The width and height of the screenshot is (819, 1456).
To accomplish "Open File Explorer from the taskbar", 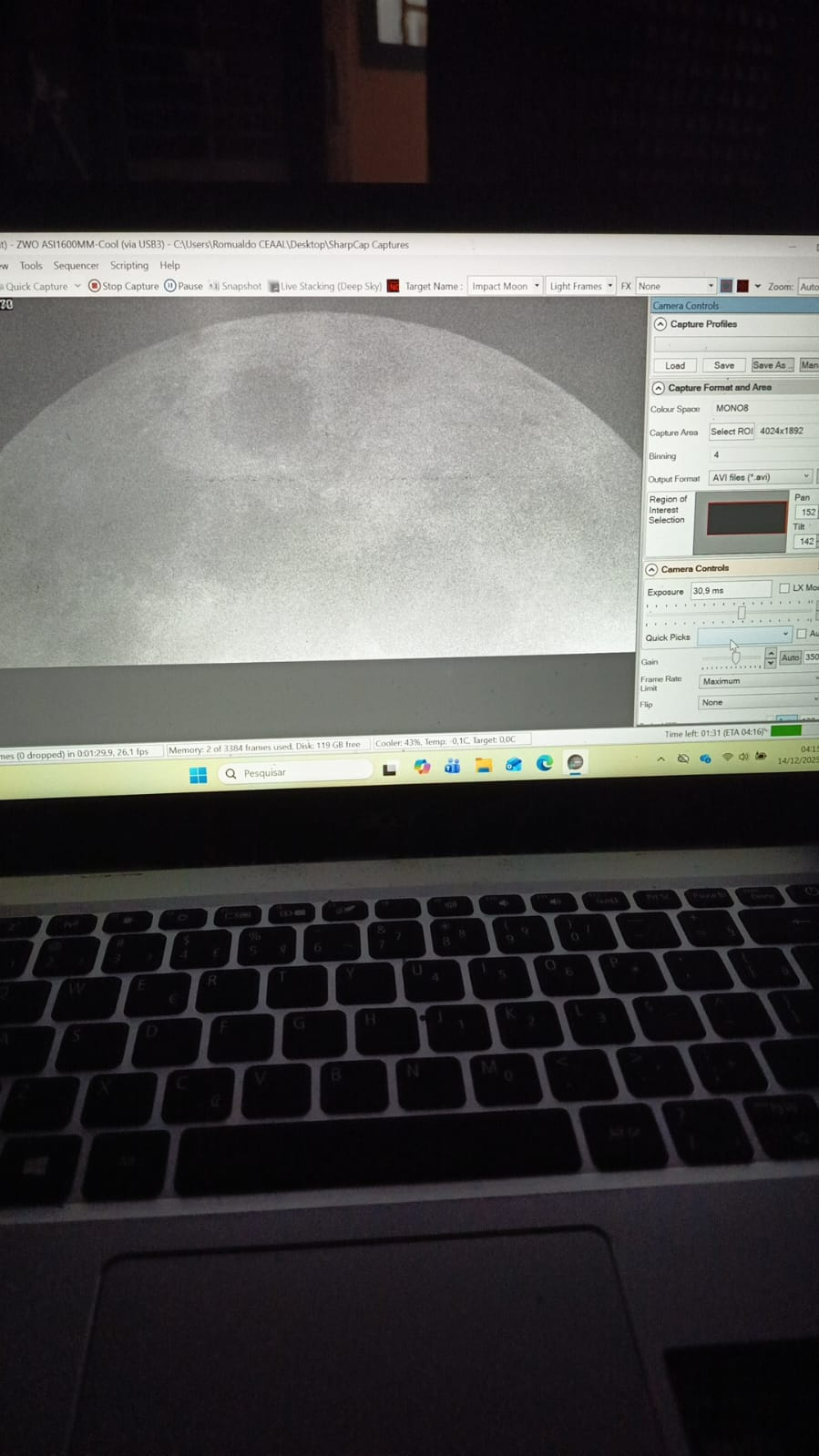I will pos(483,766).
